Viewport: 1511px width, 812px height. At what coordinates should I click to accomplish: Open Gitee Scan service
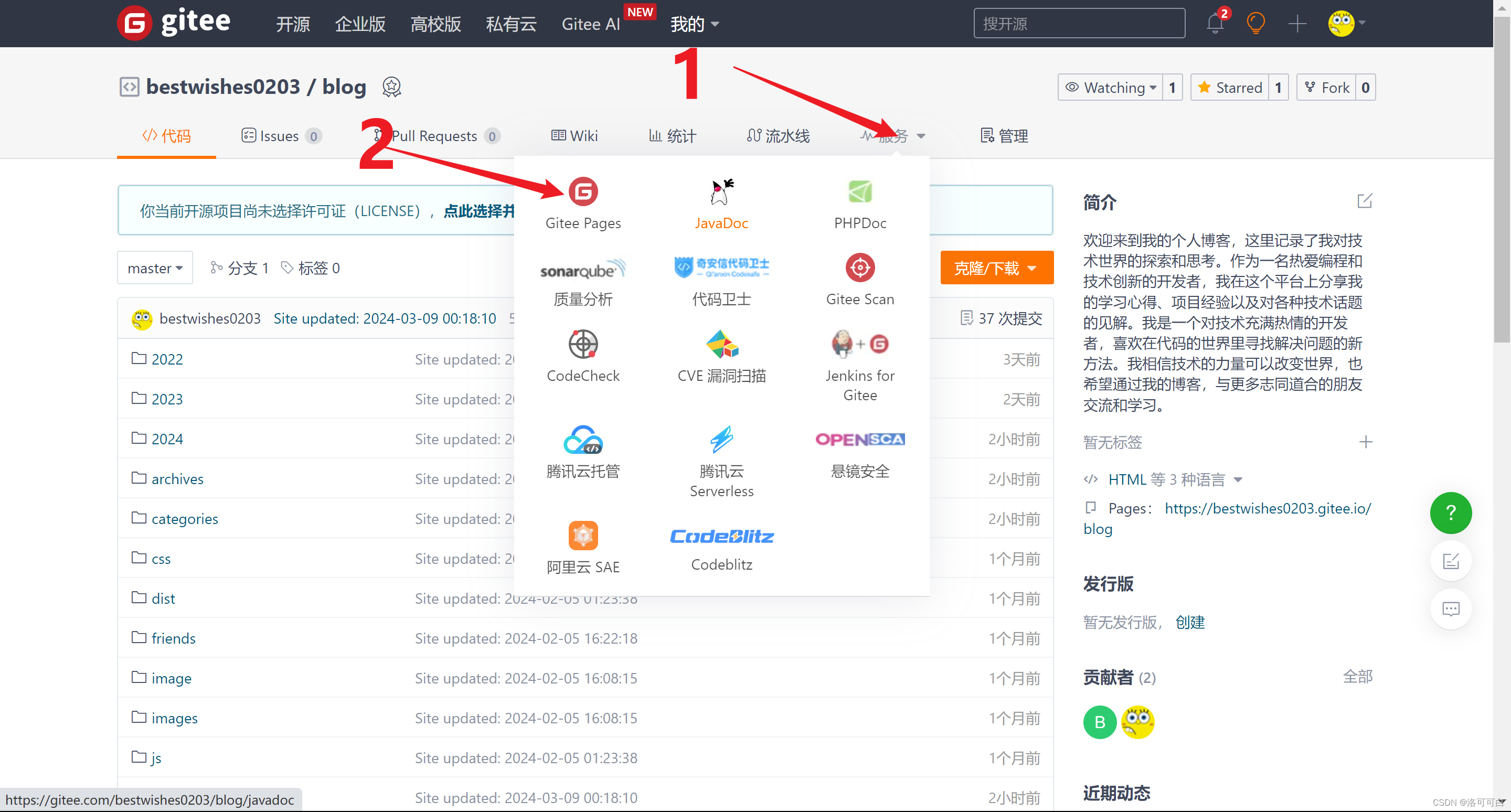point(860,280)
